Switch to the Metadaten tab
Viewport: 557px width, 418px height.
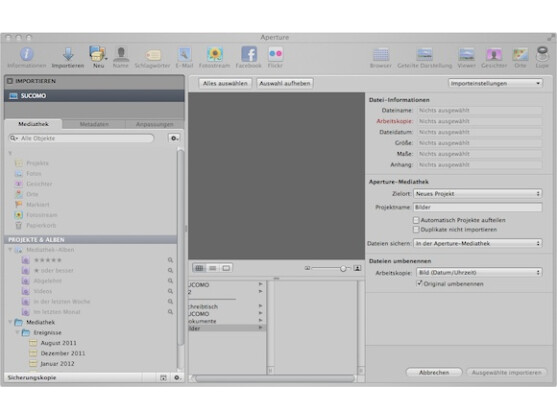click(94, 124)
